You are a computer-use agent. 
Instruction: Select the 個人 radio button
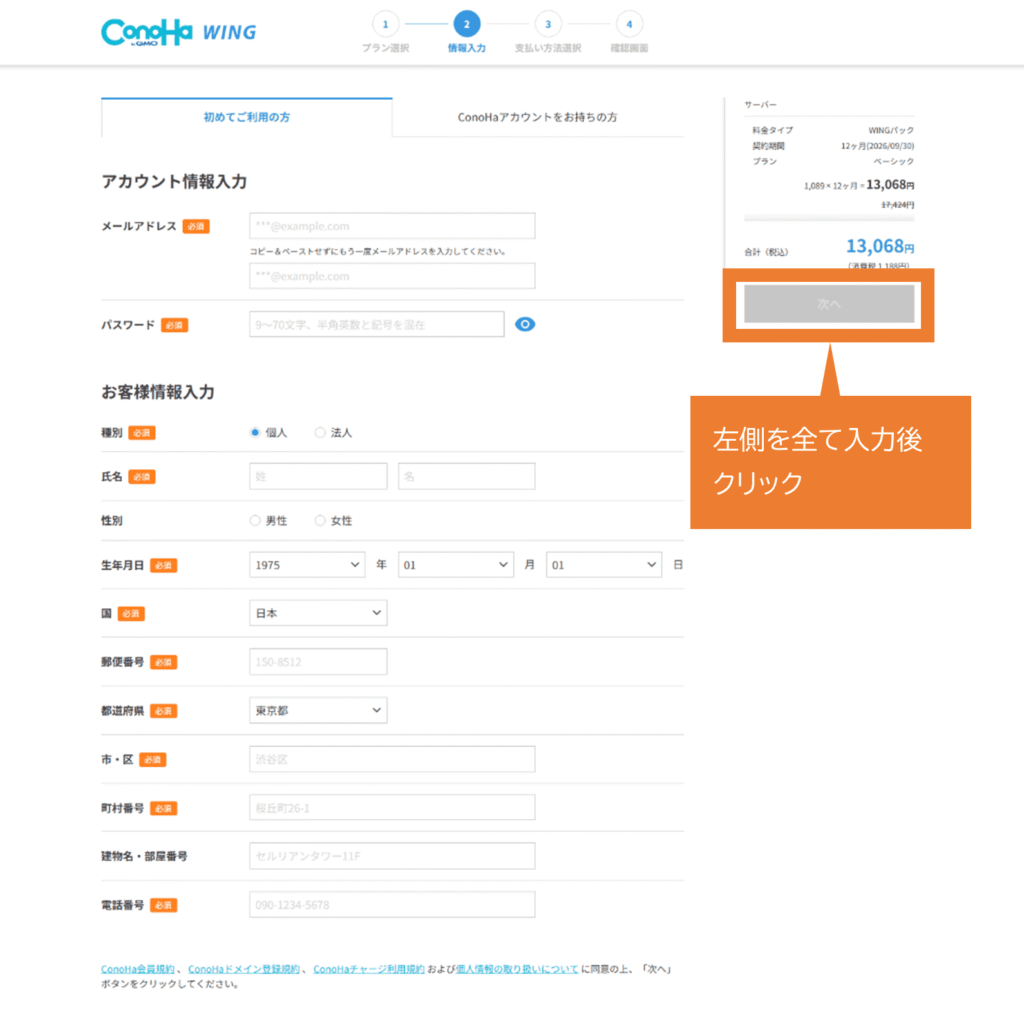pyautogui.click(x=255, y=433)
